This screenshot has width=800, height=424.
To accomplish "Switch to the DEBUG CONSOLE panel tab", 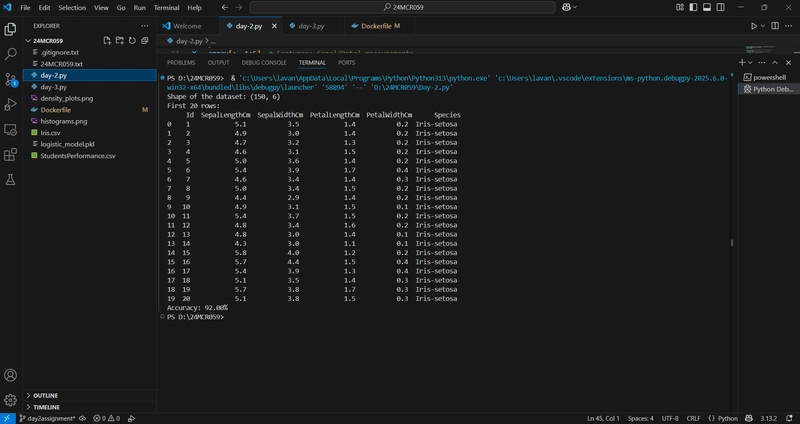I will [264, 63].
